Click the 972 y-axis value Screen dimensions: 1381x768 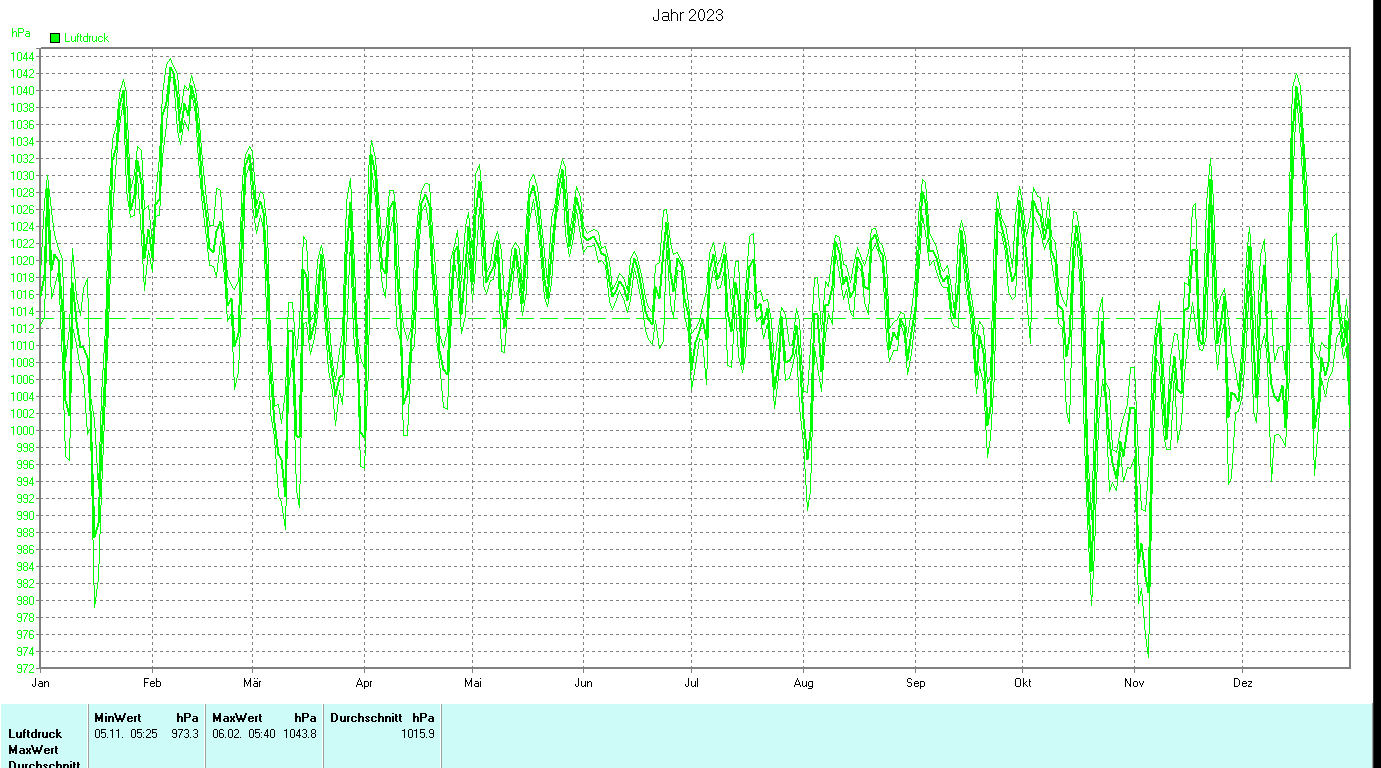[27, 668]
